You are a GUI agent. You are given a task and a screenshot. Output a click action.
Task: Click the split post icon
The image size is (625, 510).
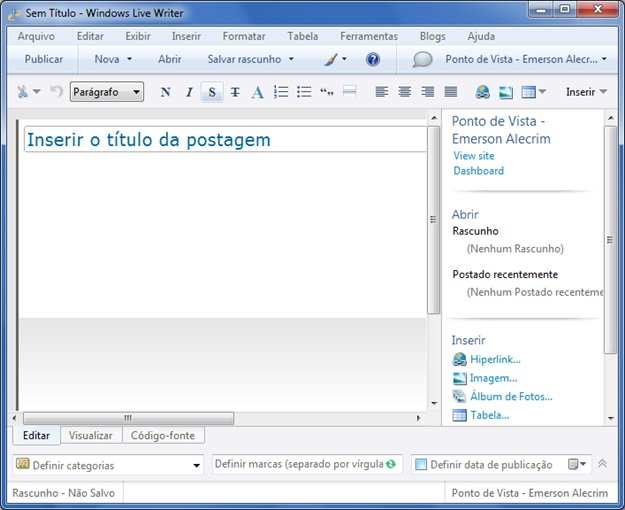click(x=350, y=91)
